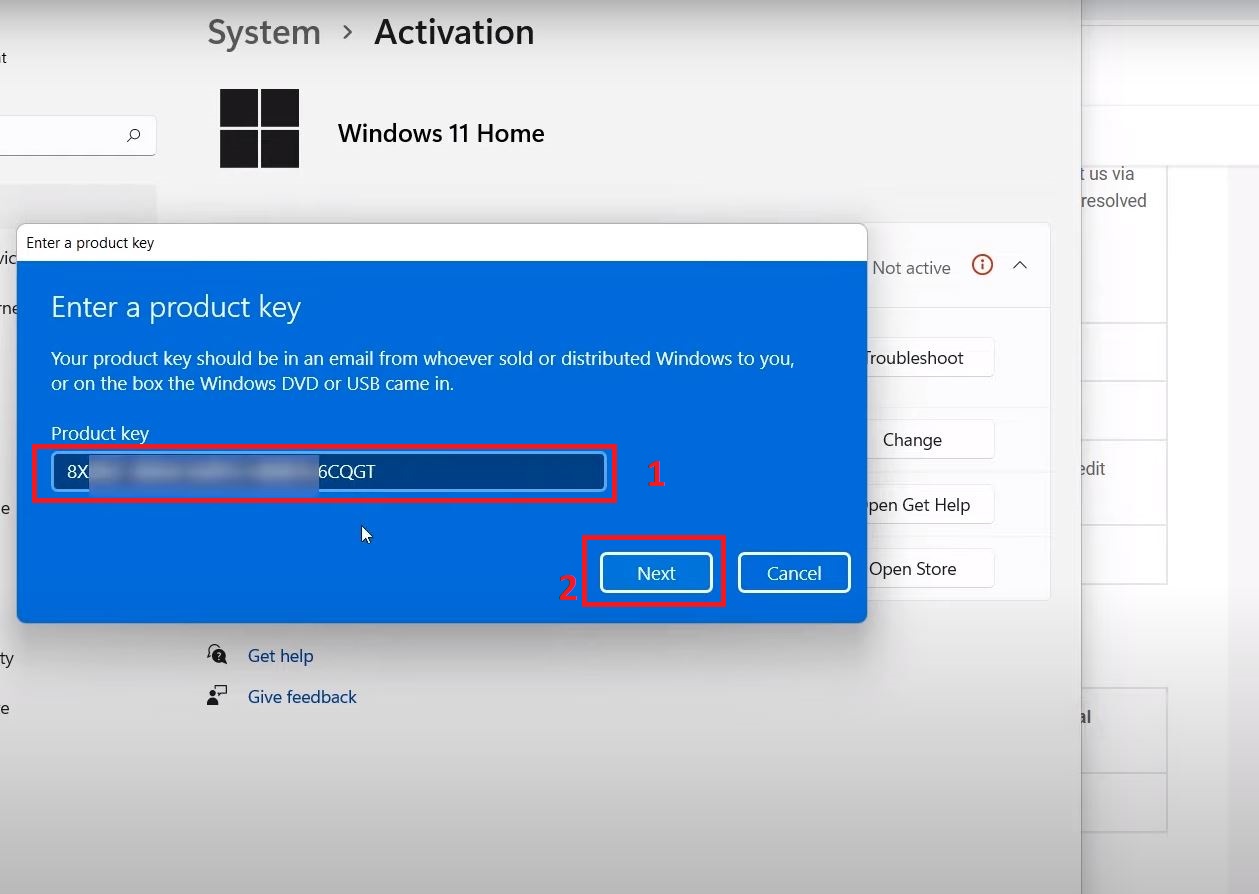Click the Get help chat icon
This screenshot has width=1259, height=894.
[x=217, y=655]
